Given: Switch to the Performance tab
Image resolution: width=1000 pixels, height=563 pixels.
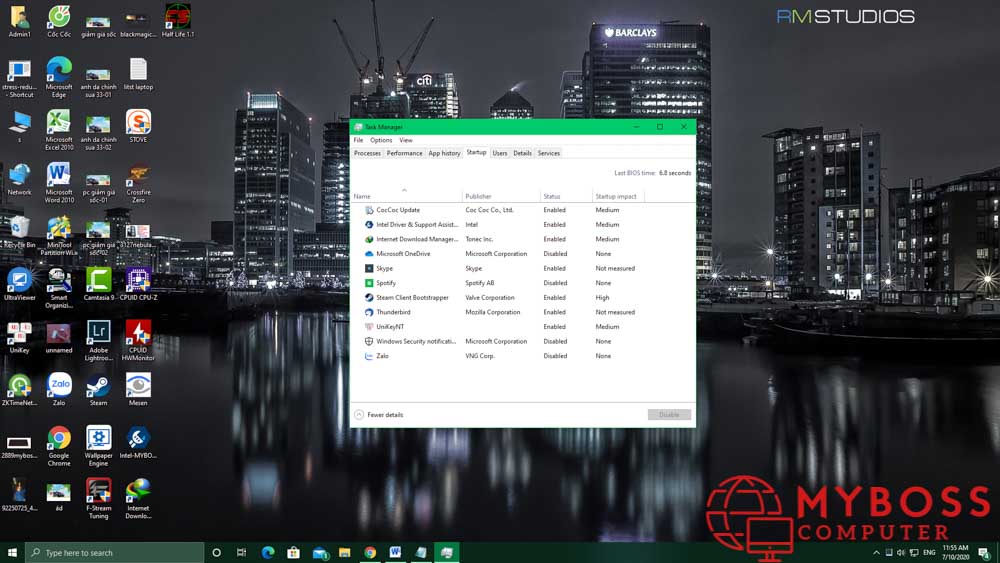Looking at the screenshot, I should point(404,154).
